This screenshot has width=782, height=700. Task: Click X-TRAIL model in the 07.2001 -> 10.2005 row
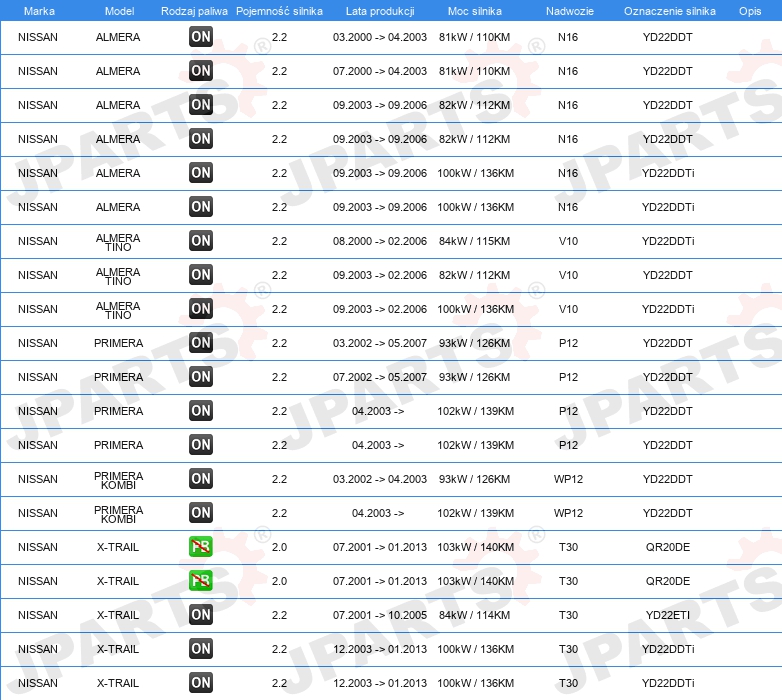(118, 615)
